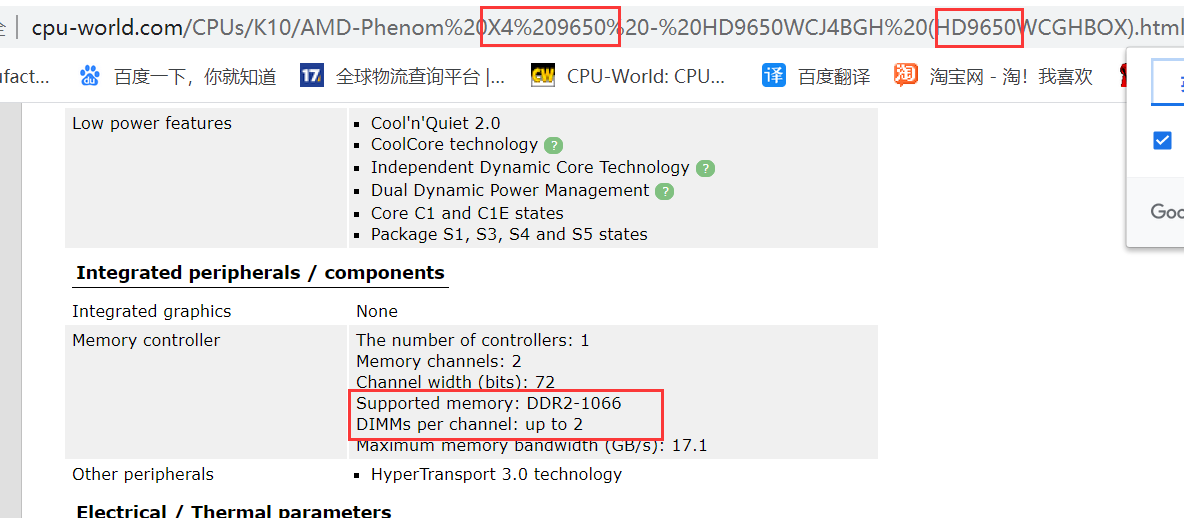Click the Integrated peripherals / components heading
This screenshot has height=518, width=1184.
click(260, 273)
